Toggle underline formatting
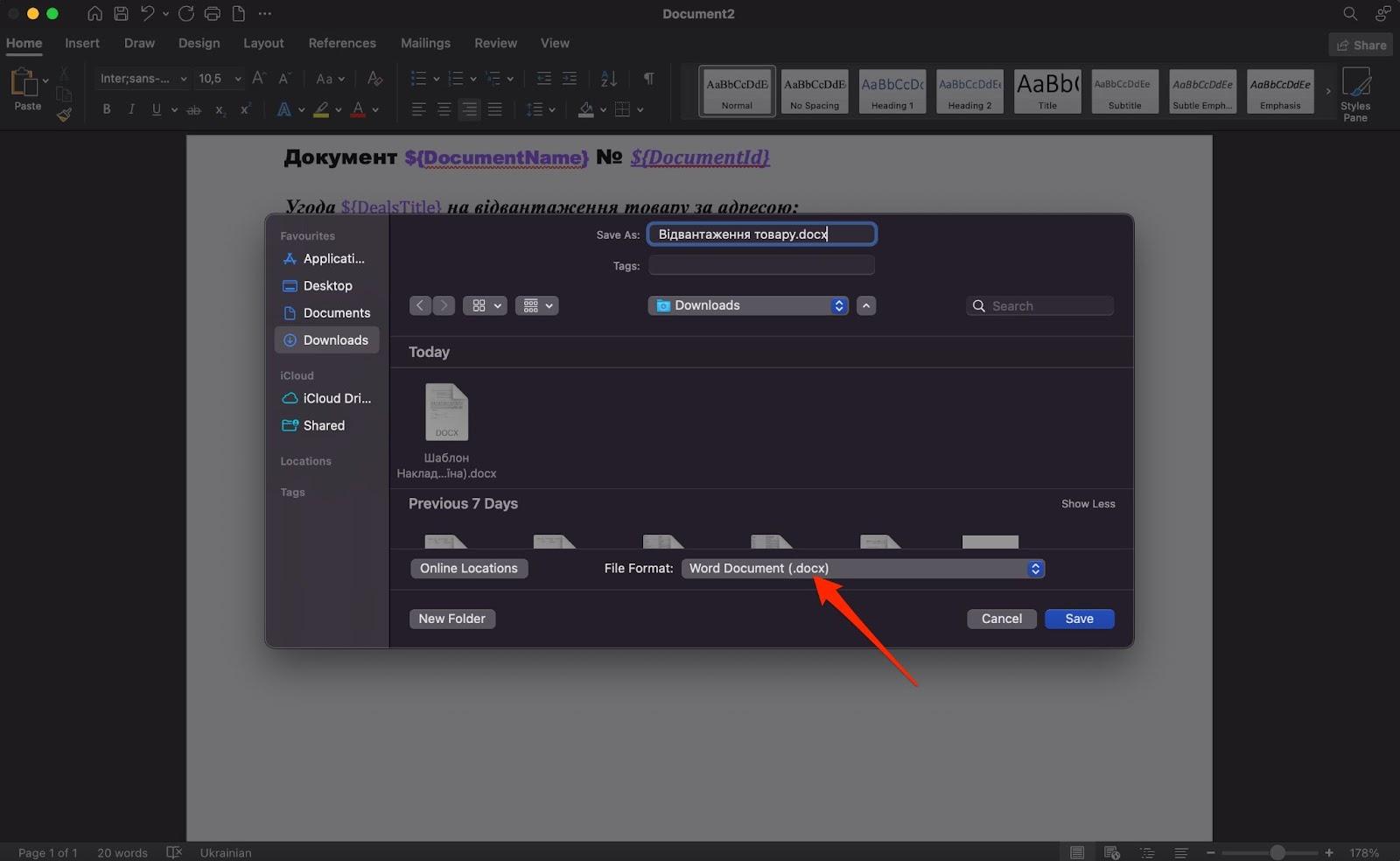This screenshot has height=861, width=1400. [x=156, y=109]
